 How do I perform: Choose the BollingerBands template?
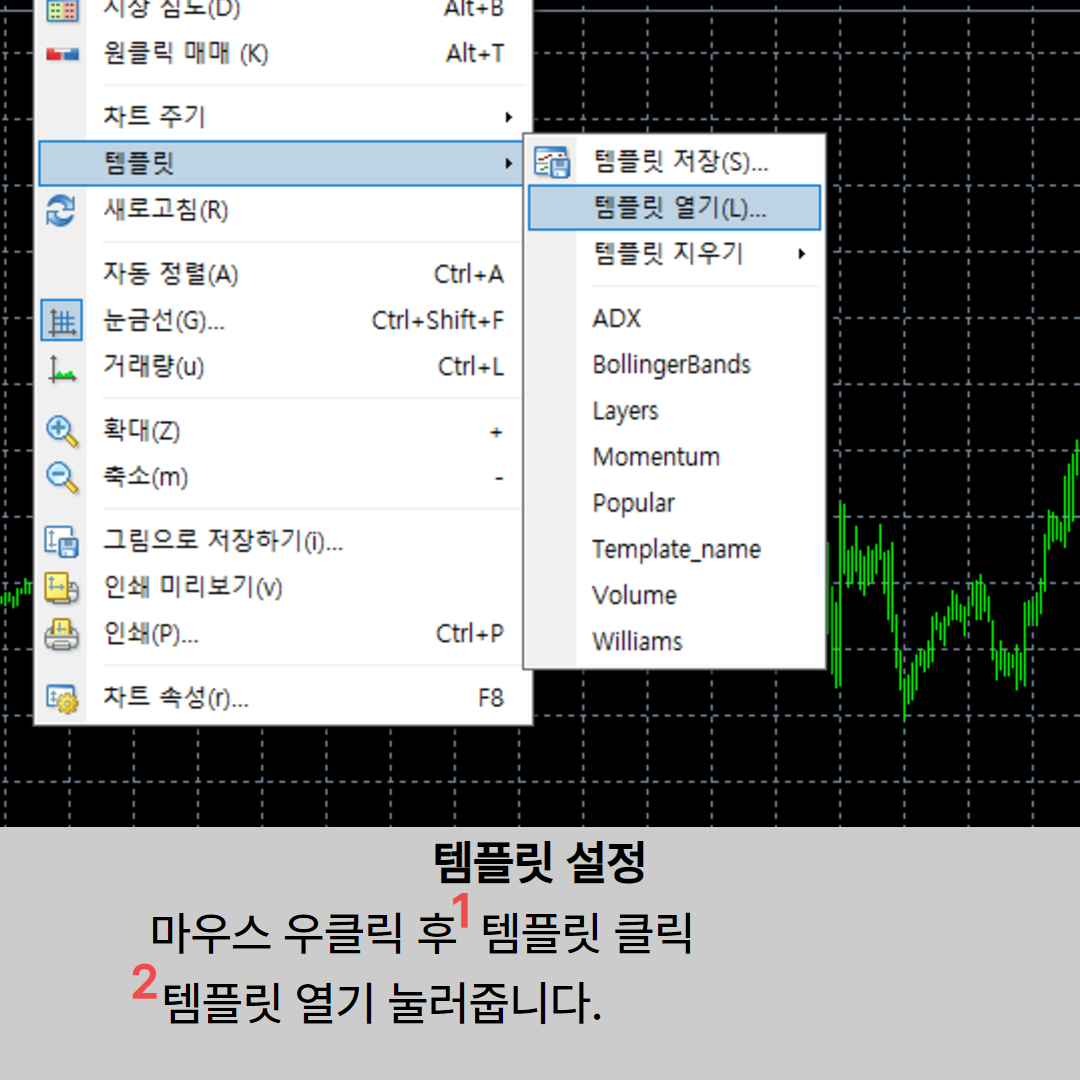671,365
